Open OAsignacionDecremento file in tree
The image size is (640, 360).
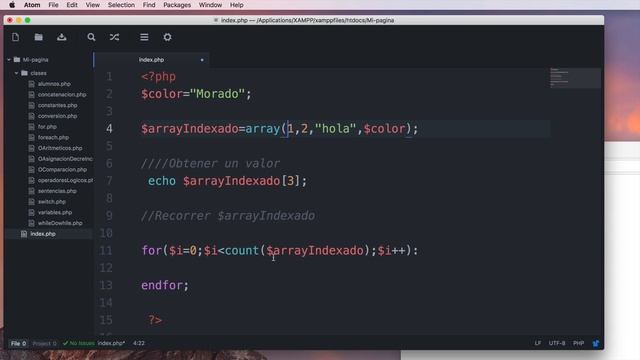click(x=65, y=159)
